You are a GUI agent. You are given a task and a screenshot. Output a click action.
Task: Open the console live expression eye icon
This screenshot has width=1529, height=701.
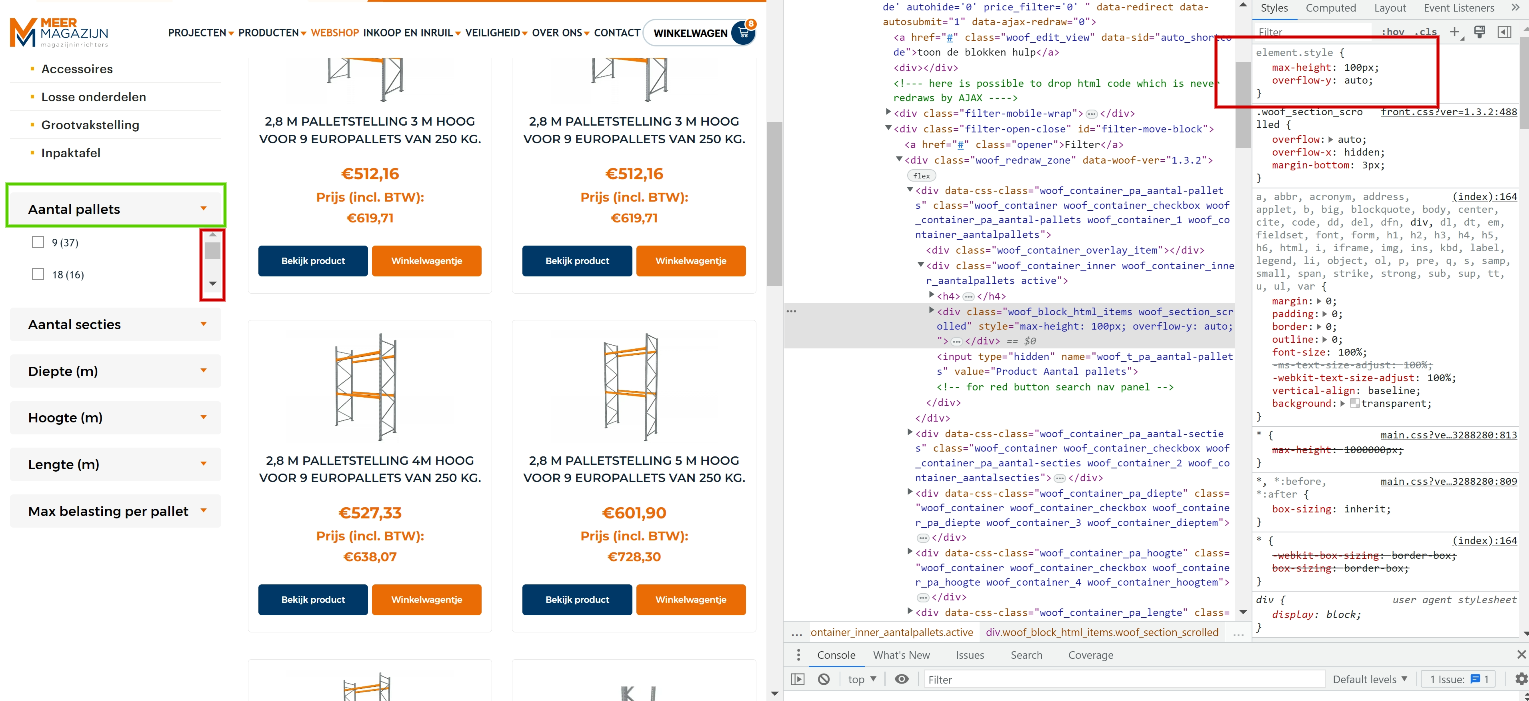(902, 679)
